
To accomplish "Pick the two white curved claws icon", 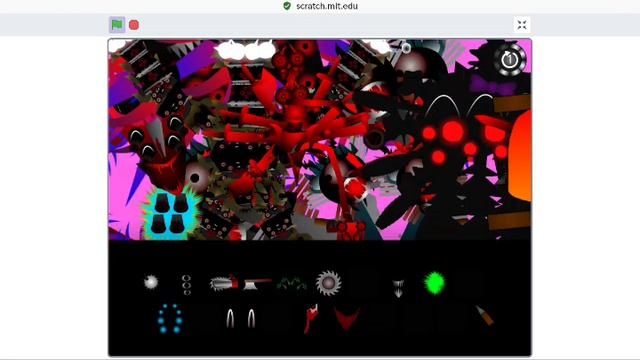I will [241, 318].
